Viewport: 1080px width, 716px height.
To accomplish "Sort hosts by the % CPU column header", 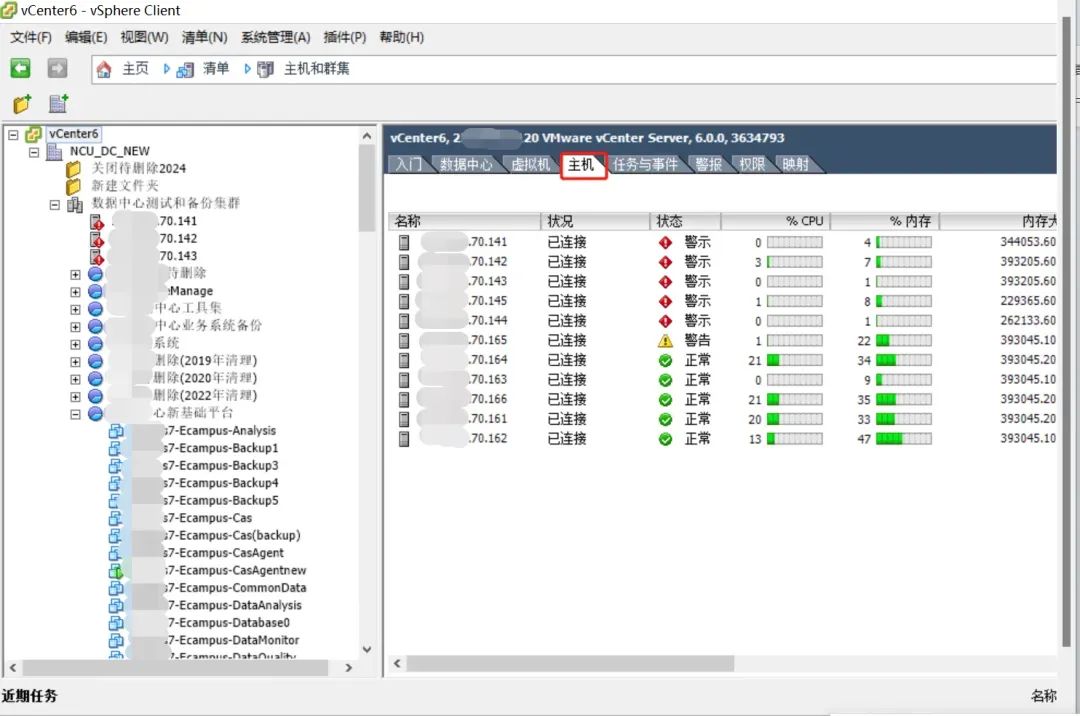I will [x=776, y=221].
